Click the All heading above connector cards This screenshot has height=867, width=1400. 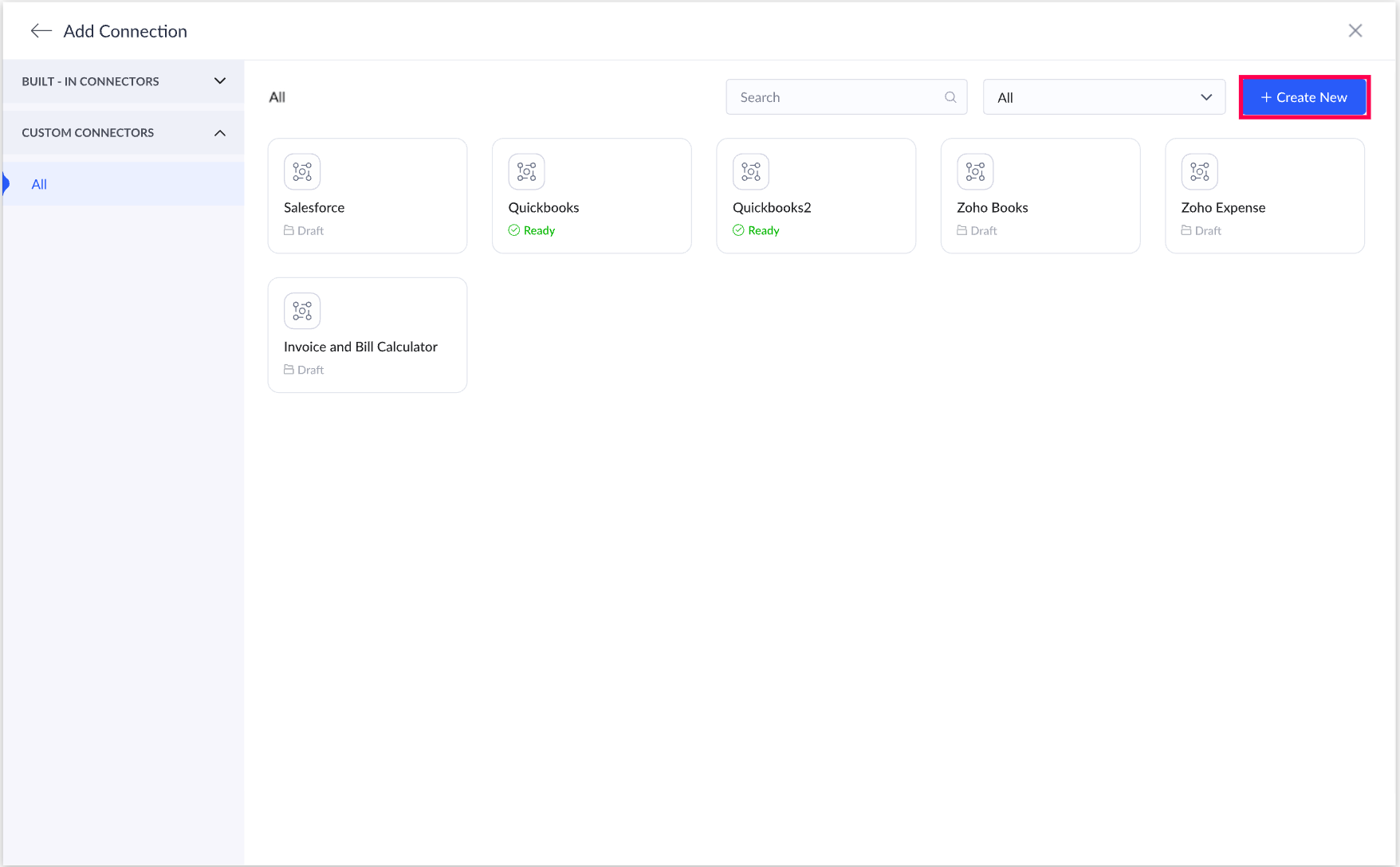coord(277,97)
